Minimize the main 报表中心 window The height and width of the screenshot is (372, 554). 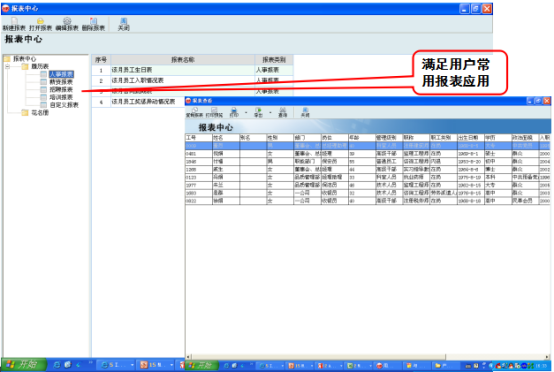(x=464, y=9)
